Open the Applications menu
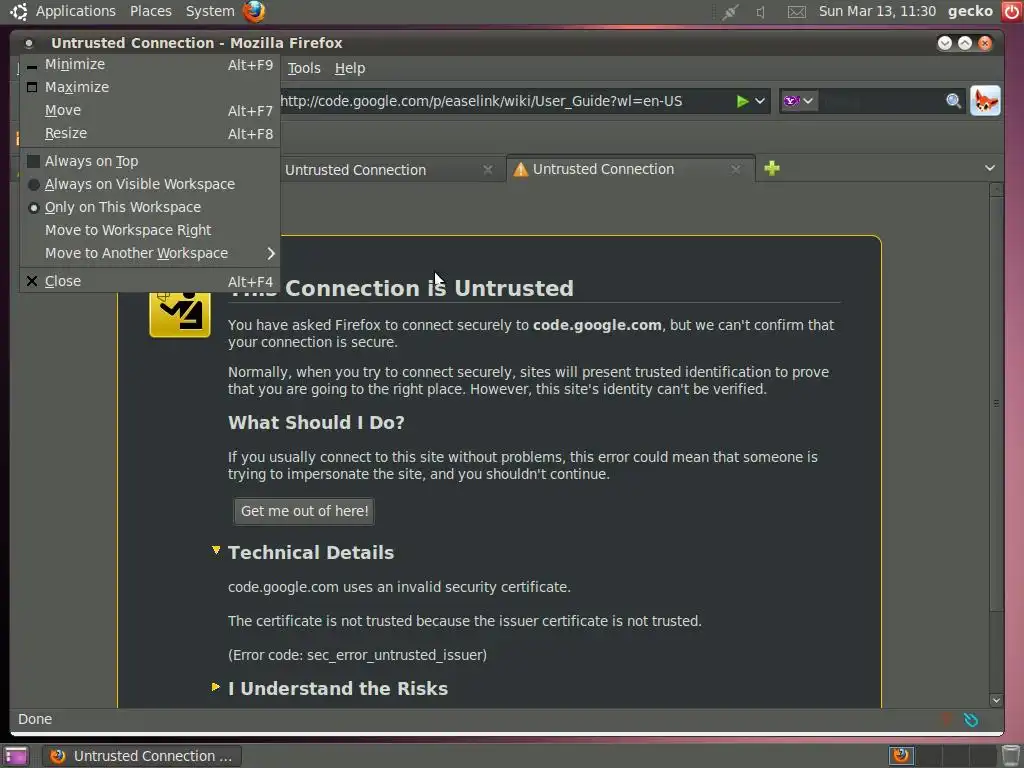This screenshot has height=768, width=1024. [x=75, y=11]
